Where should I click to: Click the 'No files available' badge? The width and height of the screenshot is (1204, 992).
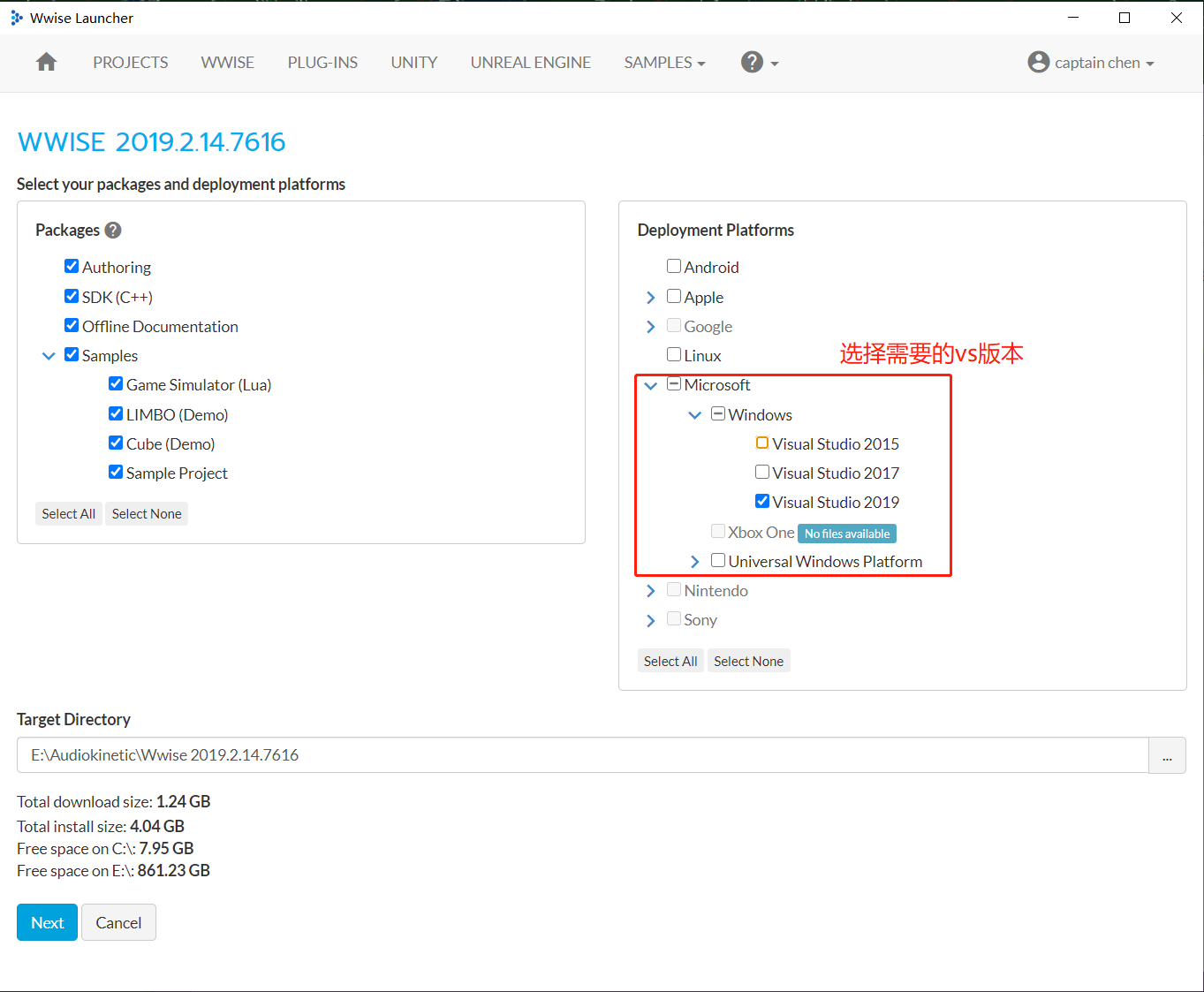coord(847,534)
